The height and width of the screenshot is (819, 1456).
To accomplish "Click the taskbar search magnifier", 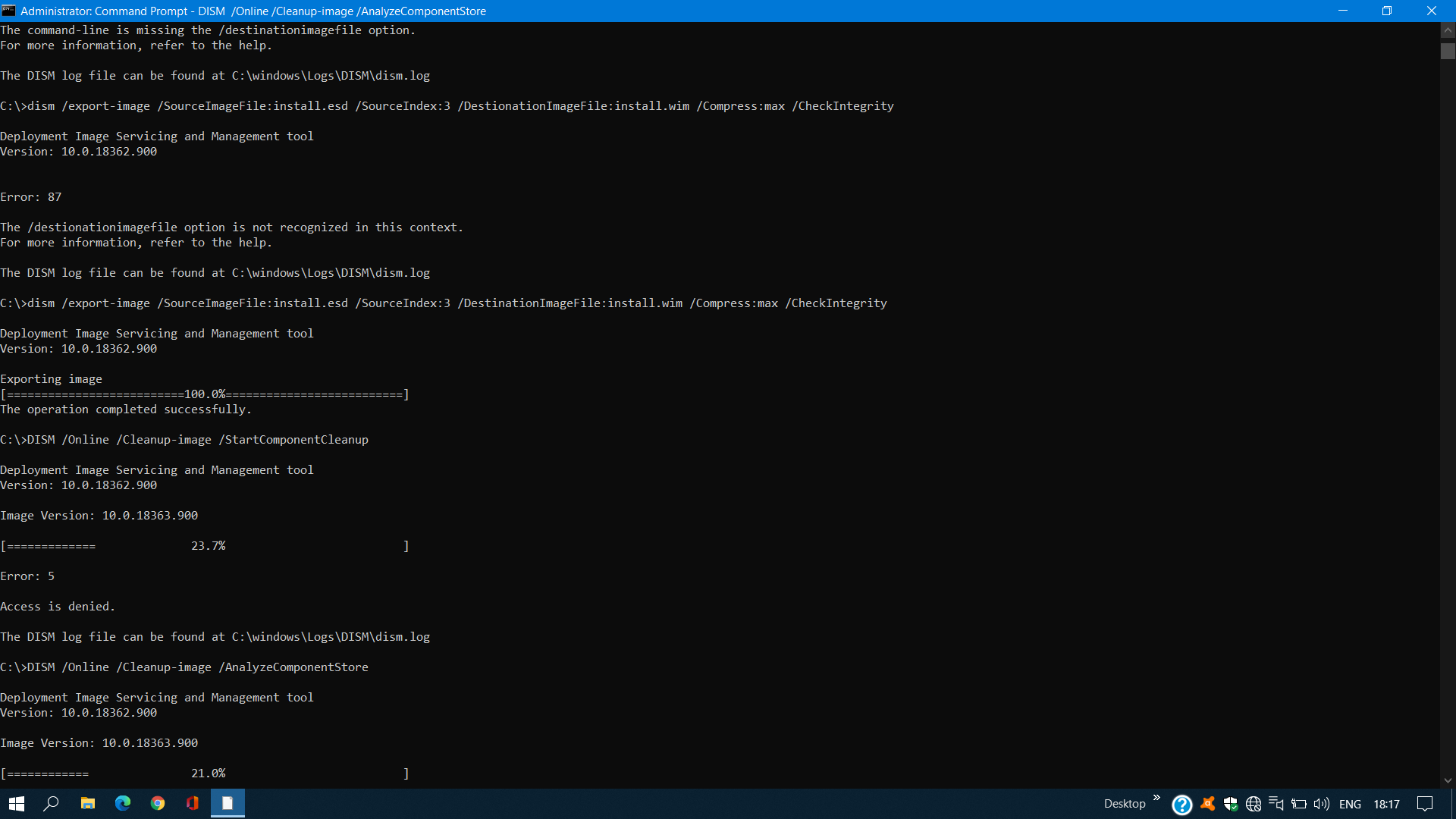I will 52,803.
